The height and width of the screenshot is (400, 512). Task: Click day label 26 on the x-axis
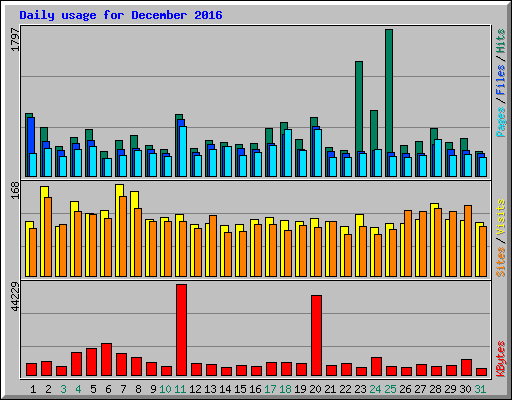click(405, 389)
